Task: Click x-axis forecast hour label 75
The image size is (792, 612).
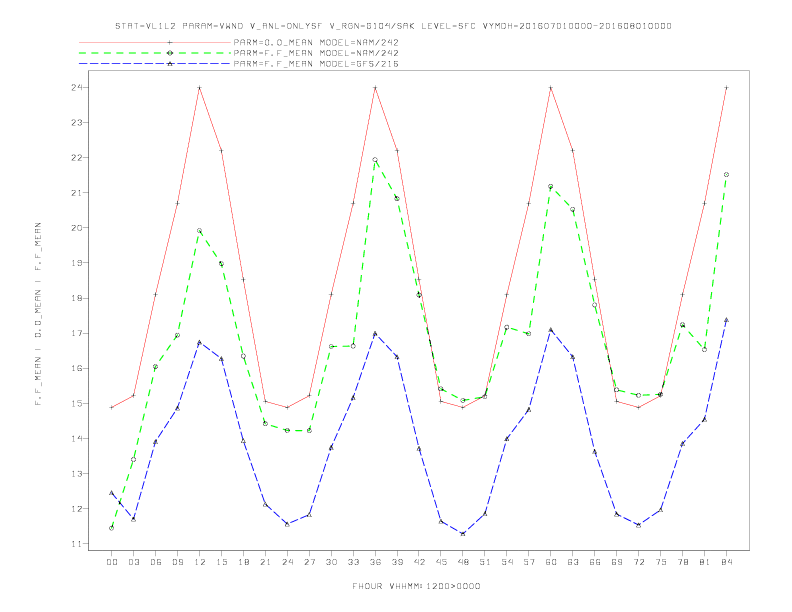Action: tap(661, 562)
